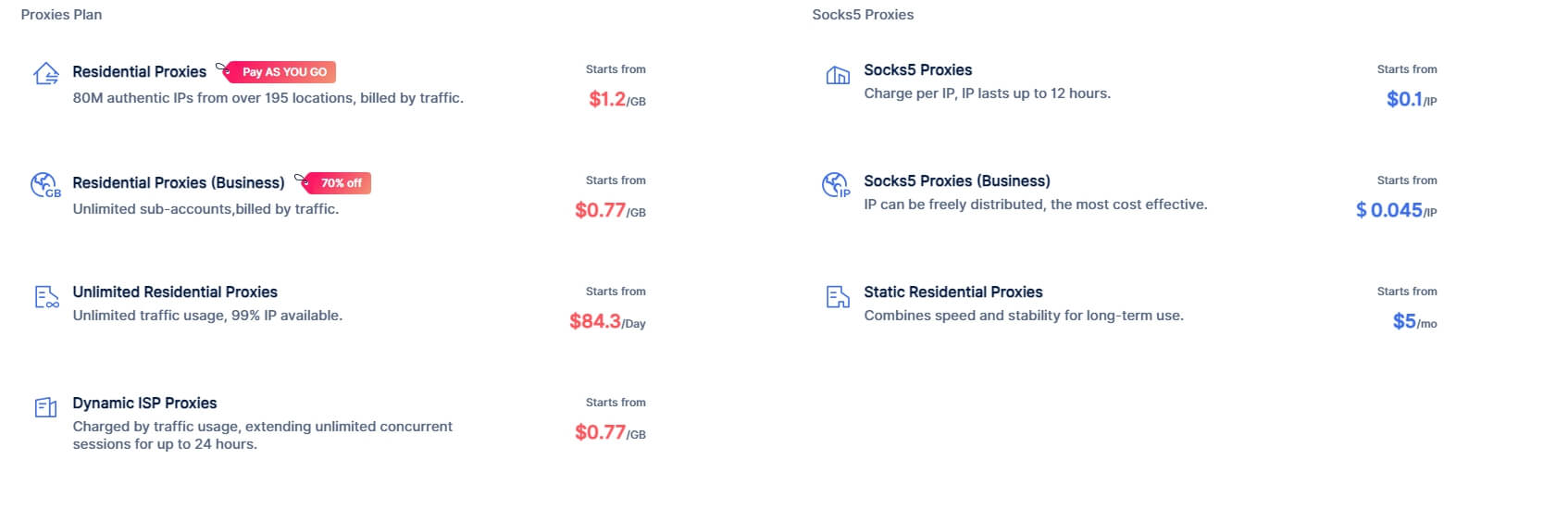
Task: Open the Socks5 Proxies plan title
Action: tap(917, 70)
